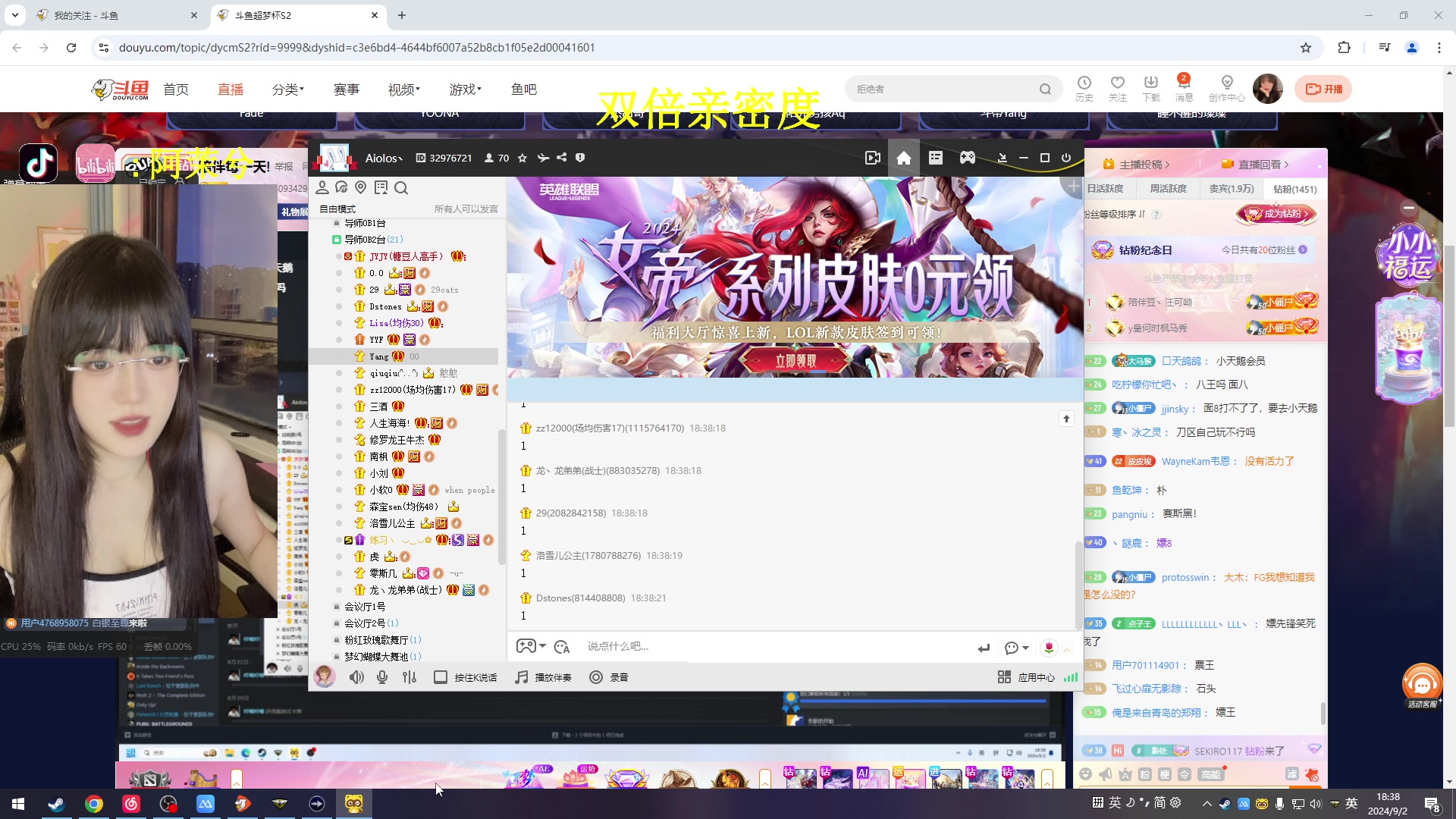Open the 应用中心 app center
1456x819 pixels.
(x=1026, y=677)
